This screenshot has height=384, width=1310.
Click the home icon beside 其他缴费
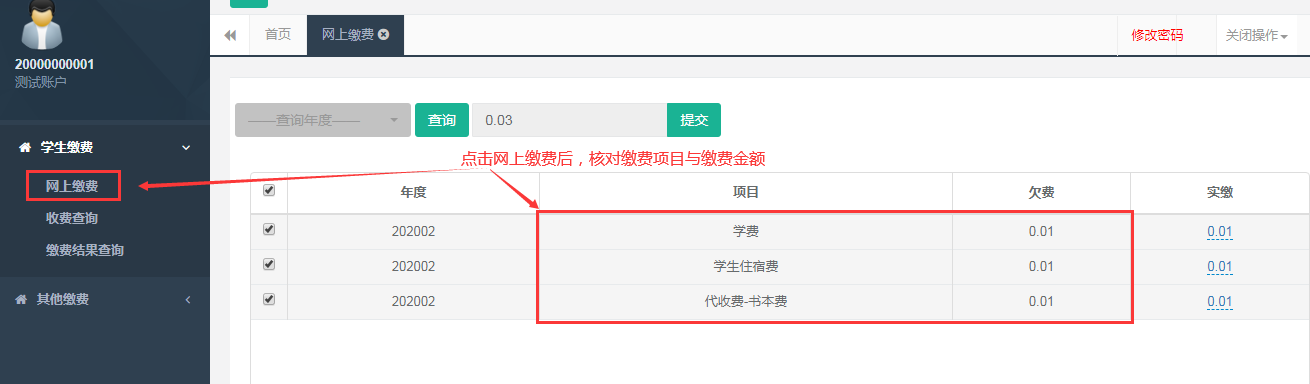[x=21, y=299]
